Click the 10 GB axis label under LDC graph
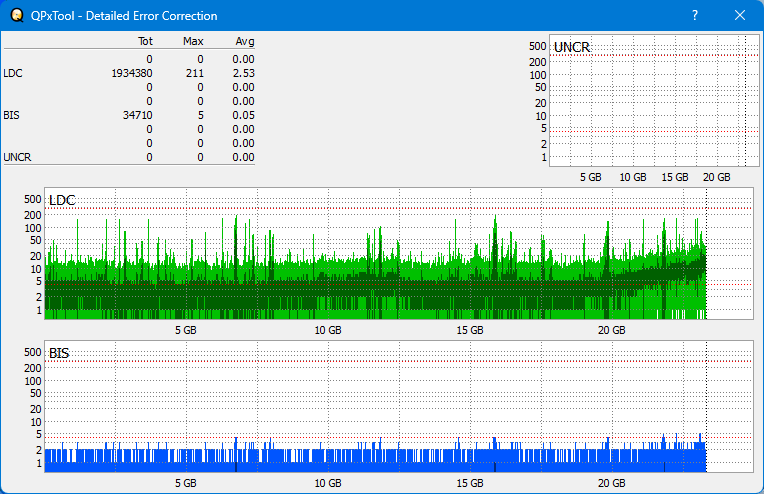 pos(328,330)
